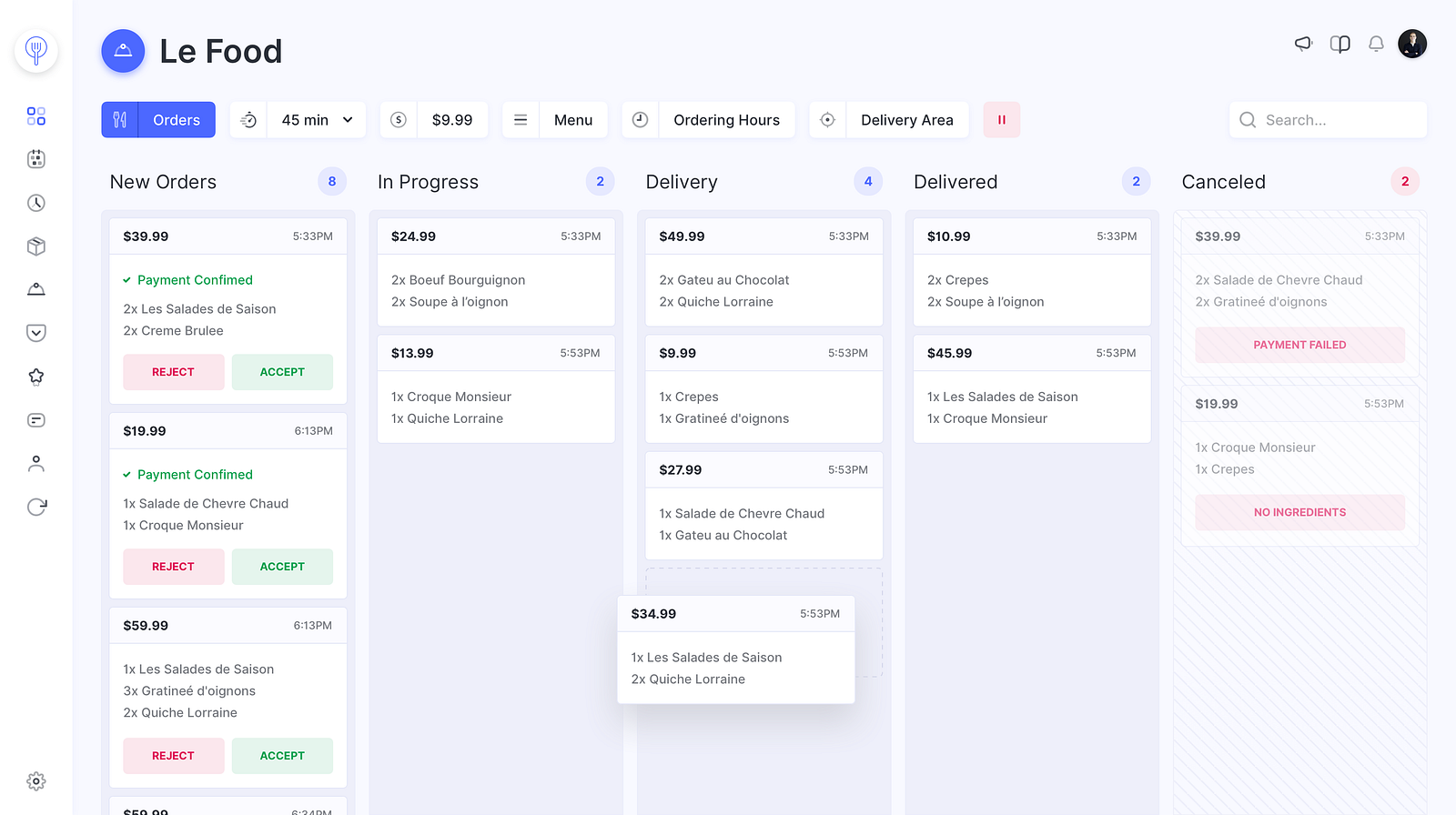The width and height of the screenshot is (1456, 815).
Task: Click the Delivered count badge
Action: point(1137,182)
